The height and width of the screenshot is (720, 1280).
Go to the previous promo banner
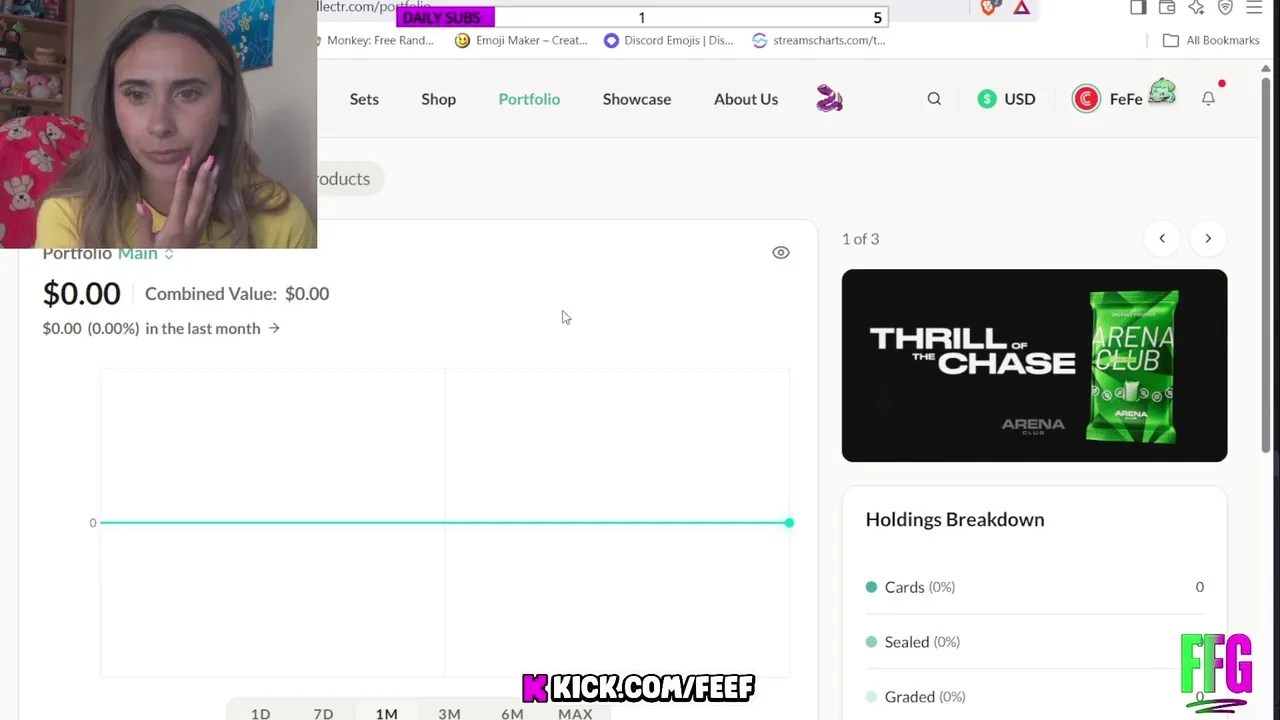click(x=1162, y=239)
